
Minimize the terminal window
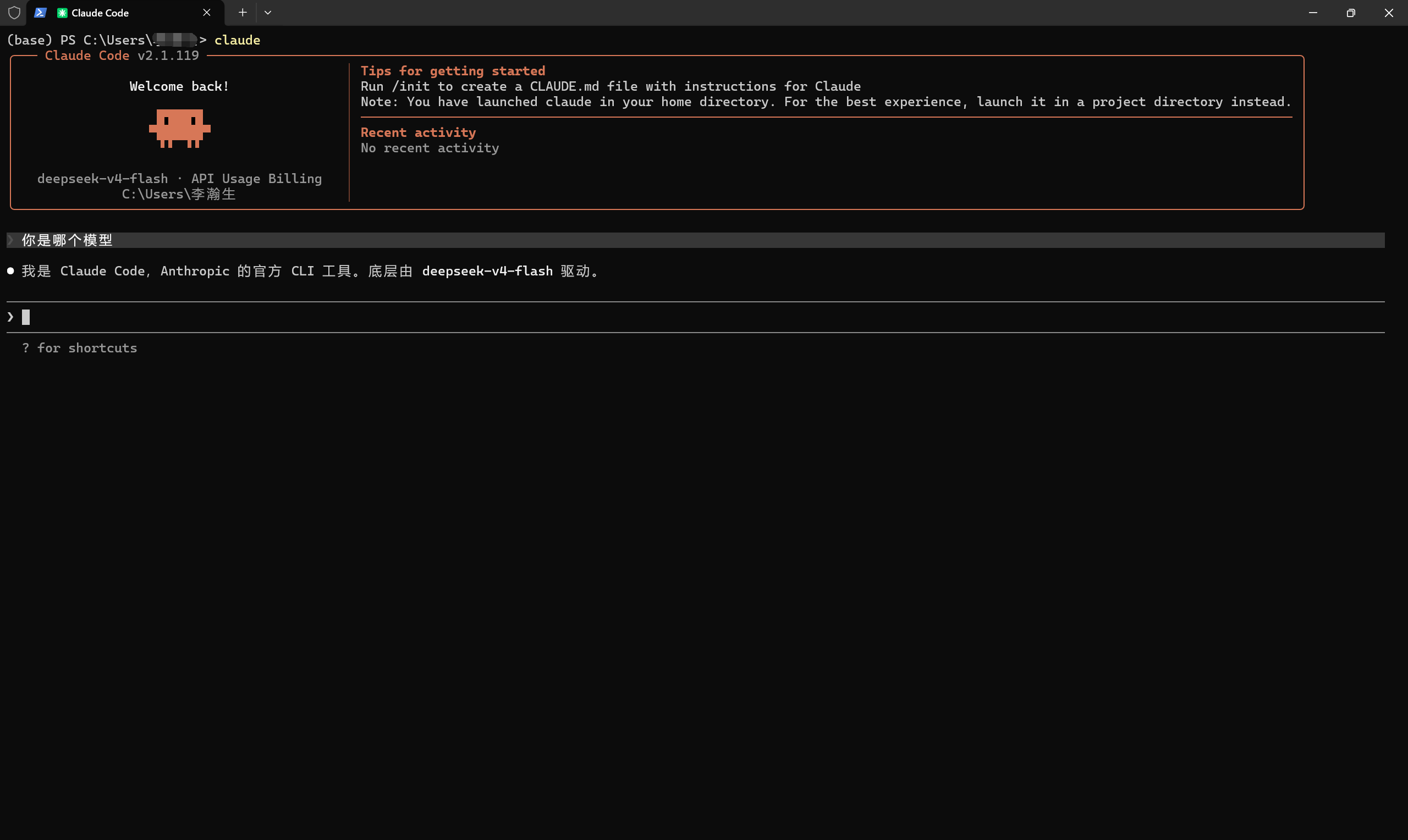click(1313, 13)
